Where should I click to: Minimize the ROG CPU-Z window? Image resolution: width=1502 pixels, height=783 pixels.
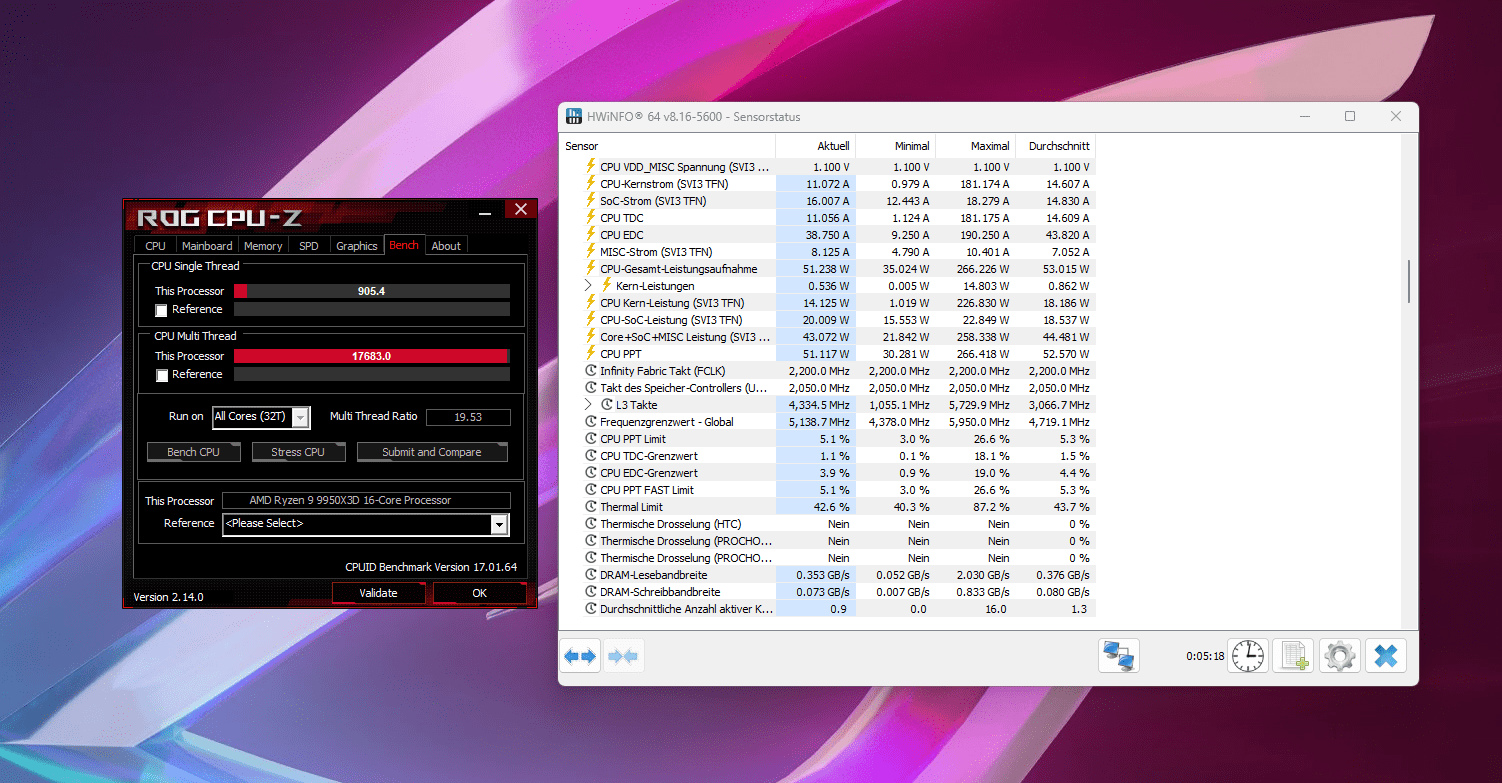point(485,211)
